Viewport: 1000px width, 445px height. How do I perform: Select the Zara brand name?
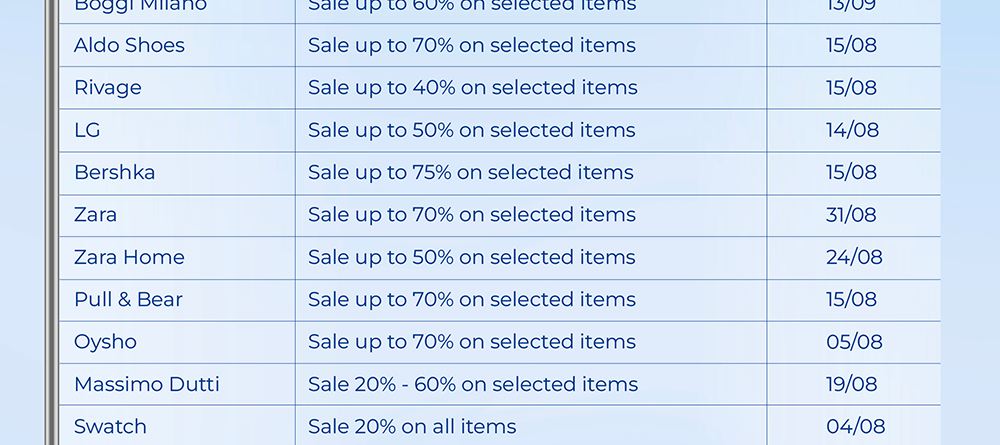pos(95,215)
